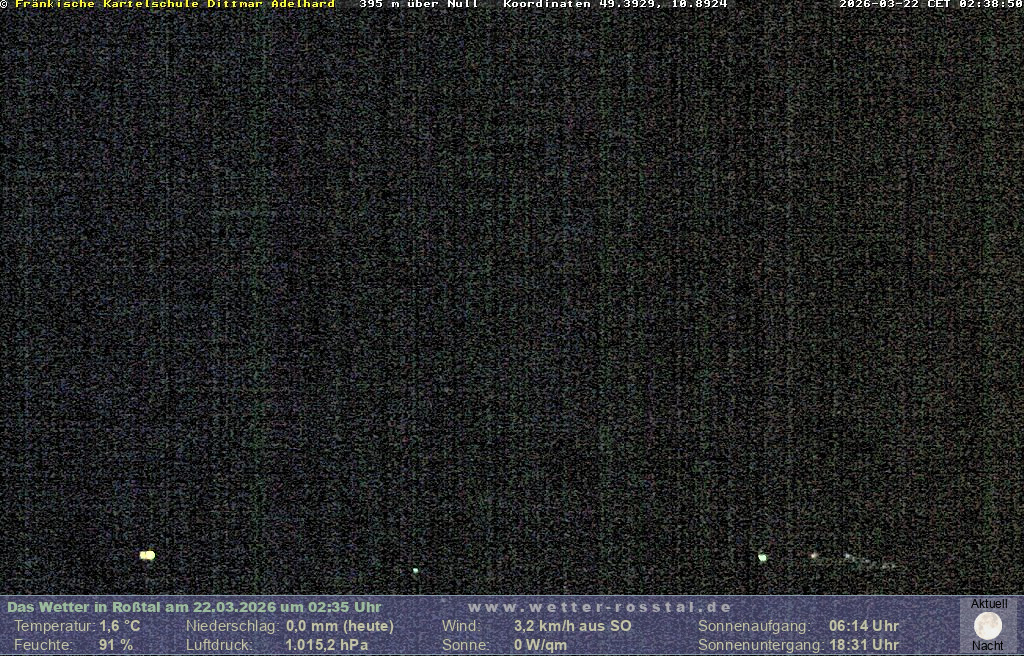1024x656 pixels.
Task: Click the copyright symbol in top-left corner
Action: click(4, 4)
